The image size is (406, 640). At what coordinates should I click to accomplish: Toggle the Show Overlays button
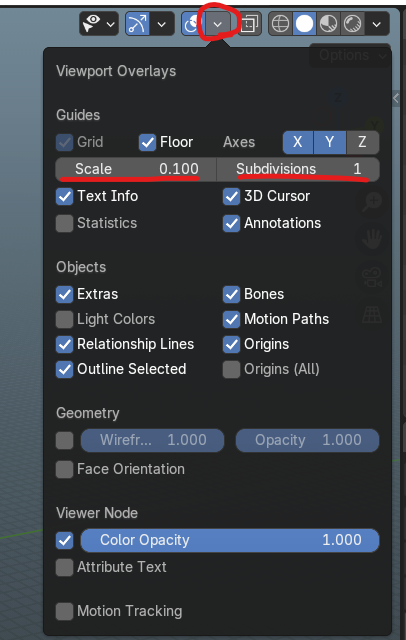click(x=192, y=24)
